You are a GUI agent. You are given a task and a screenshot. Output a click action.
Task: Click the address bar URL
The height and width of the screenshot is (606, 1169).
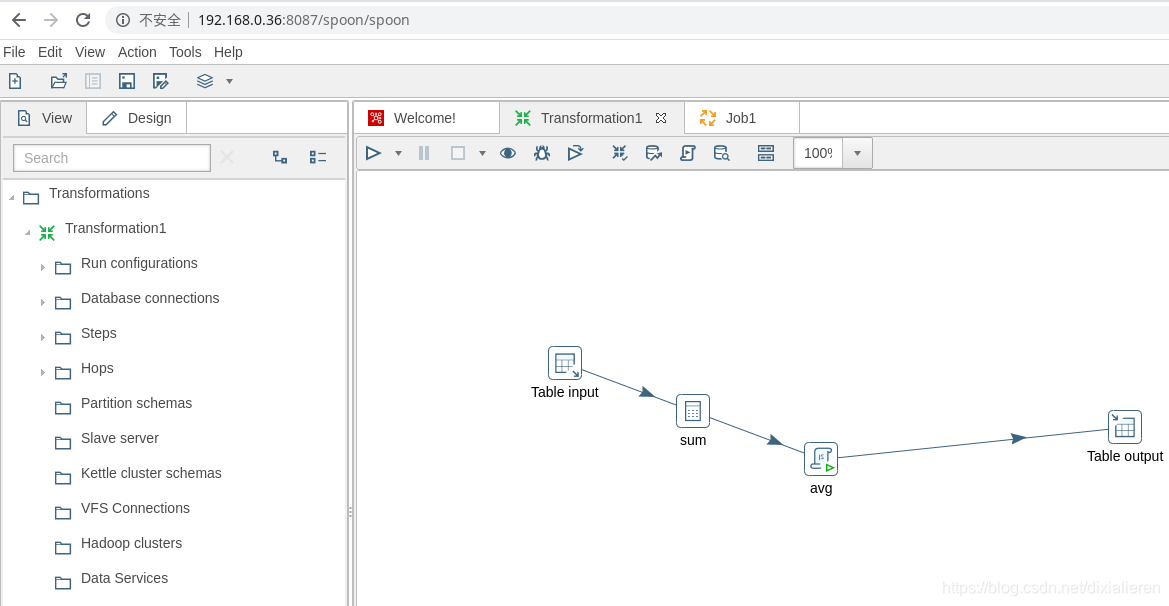tap(303, 20)
